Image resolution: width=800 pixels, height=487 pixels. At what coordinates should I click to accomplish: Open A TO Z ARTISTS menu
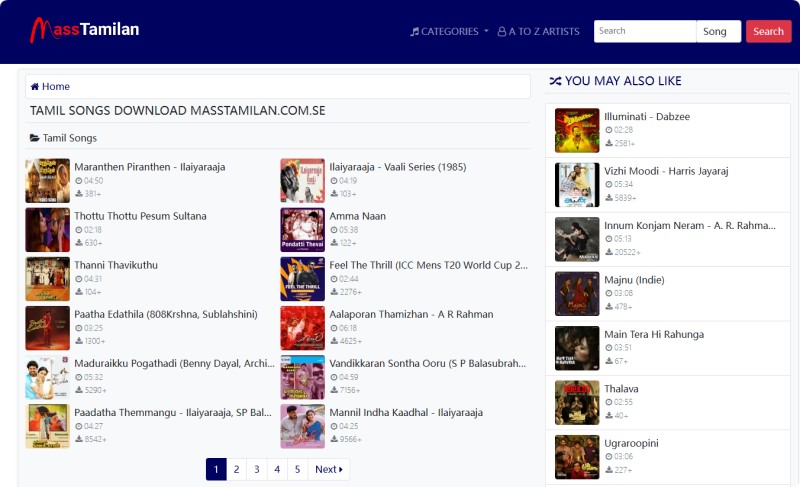(x=539, y=32)
